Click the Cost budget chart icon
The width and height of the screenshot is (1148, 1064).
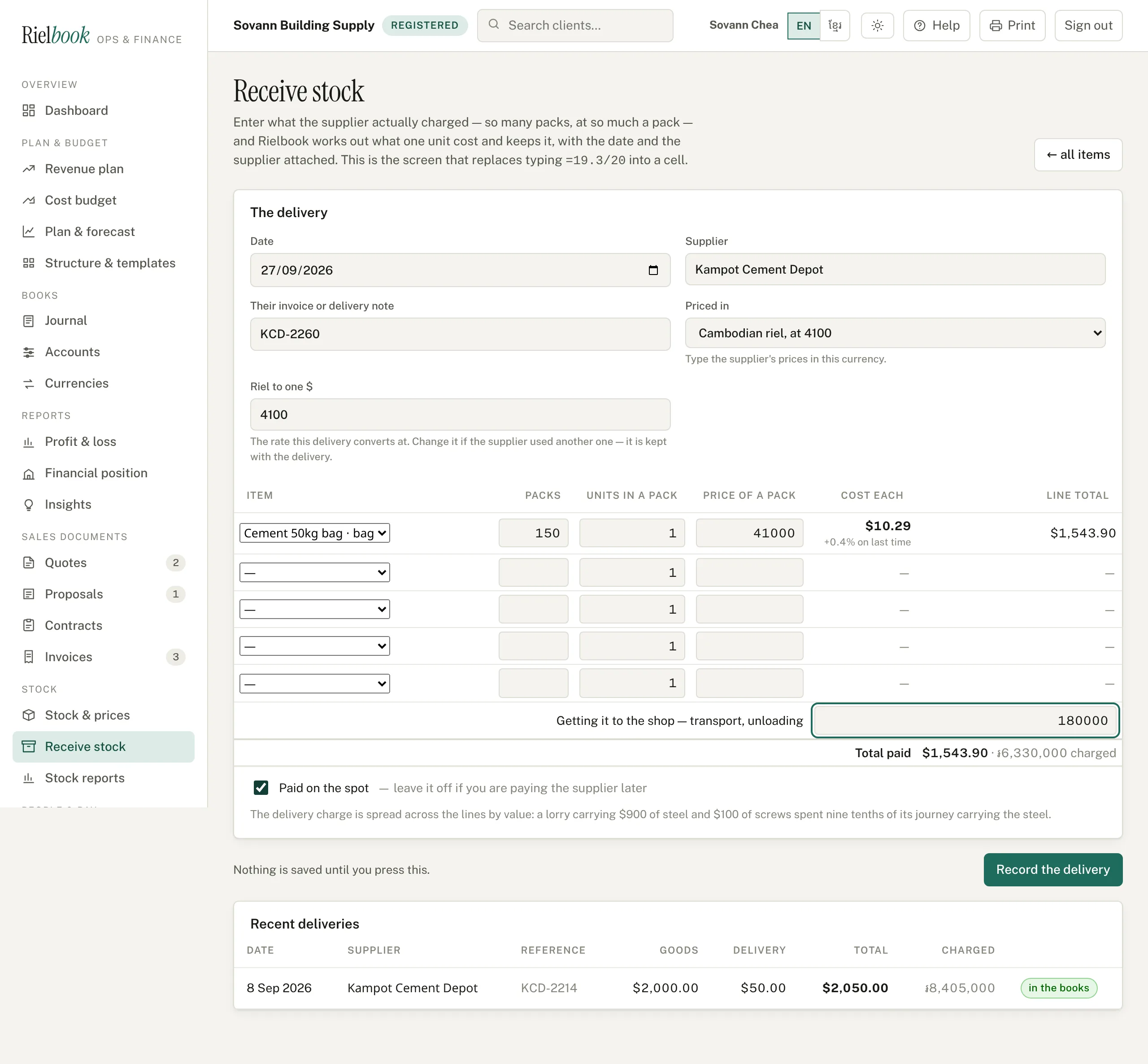point(29,201)
